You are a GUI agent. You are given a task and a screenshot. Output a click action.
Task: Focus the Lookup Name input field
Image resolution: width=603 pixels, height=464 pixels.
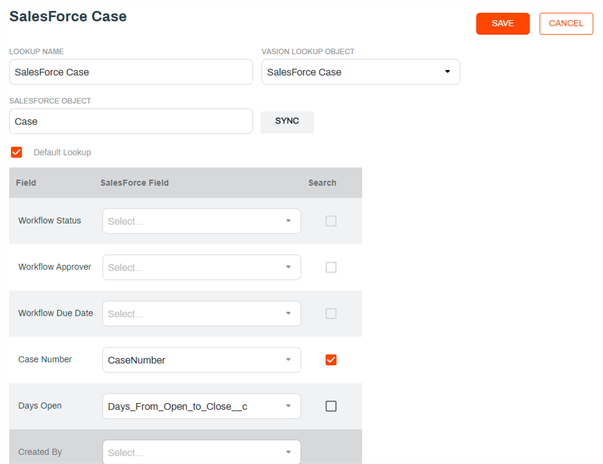tap(131, 72)
